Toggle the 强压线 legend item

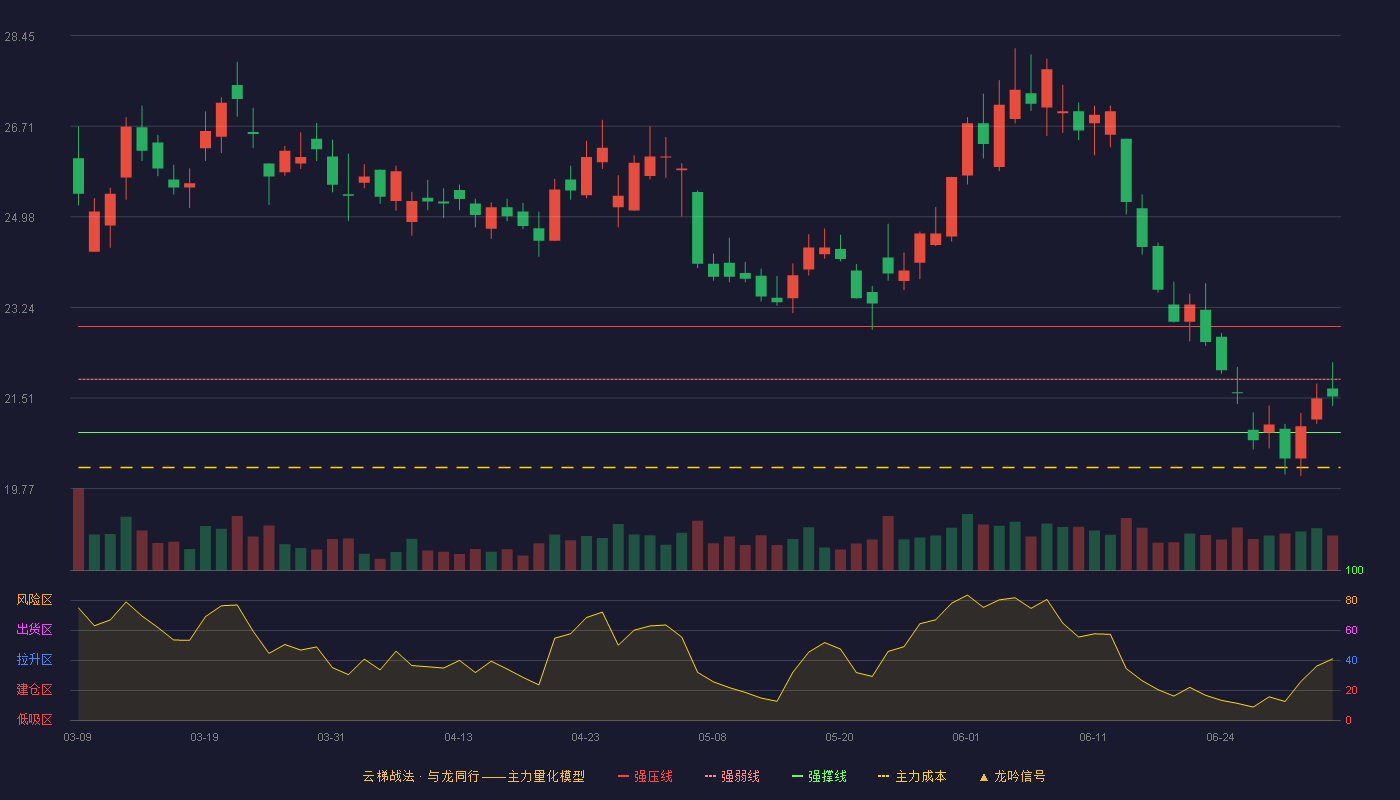click(645, 776)
